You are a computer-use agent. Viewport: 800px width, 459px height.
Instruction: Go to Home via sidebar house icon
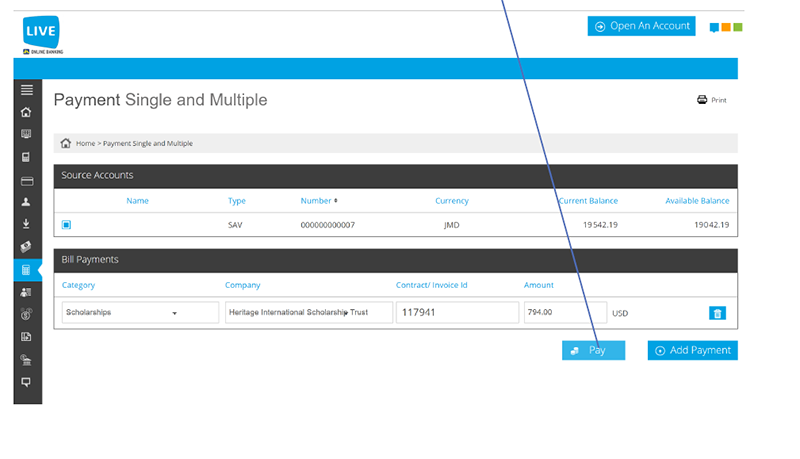coord(26,112)
